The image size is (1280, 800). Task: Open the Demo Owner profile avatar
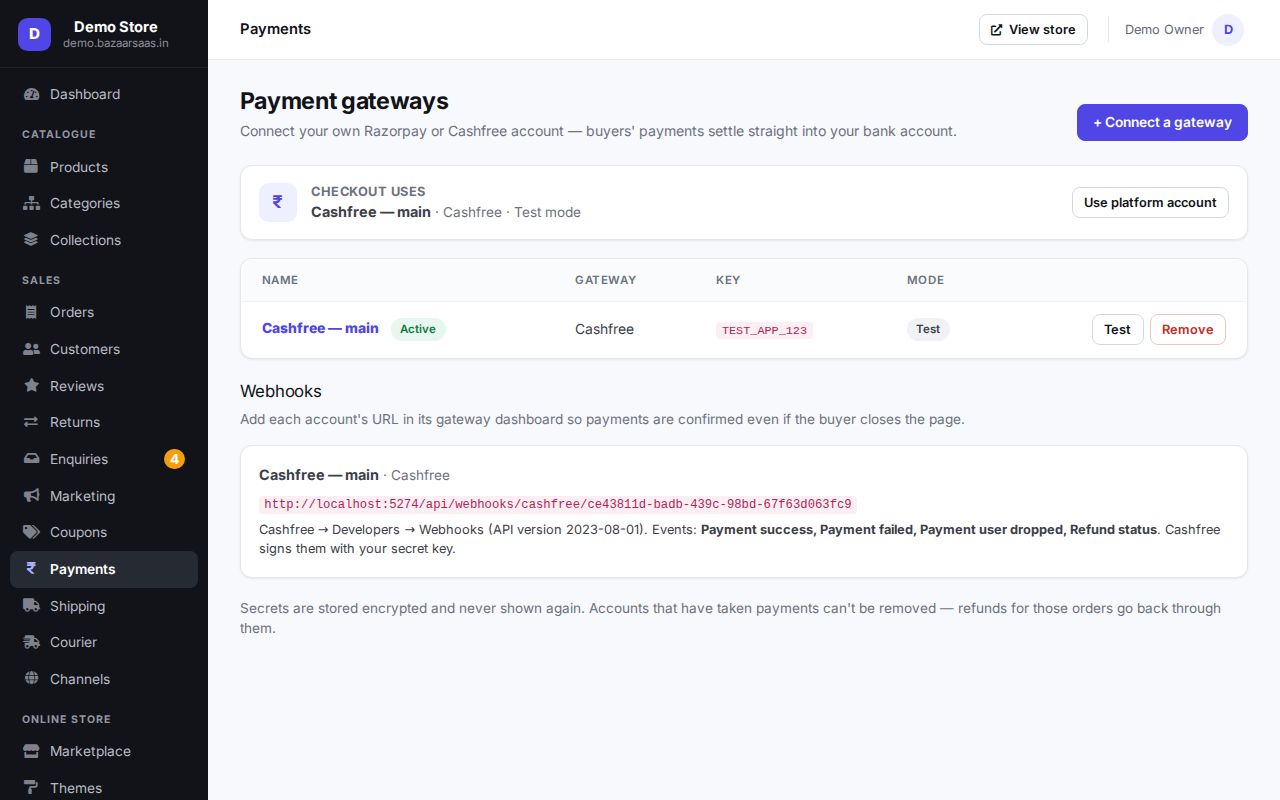1228,30
